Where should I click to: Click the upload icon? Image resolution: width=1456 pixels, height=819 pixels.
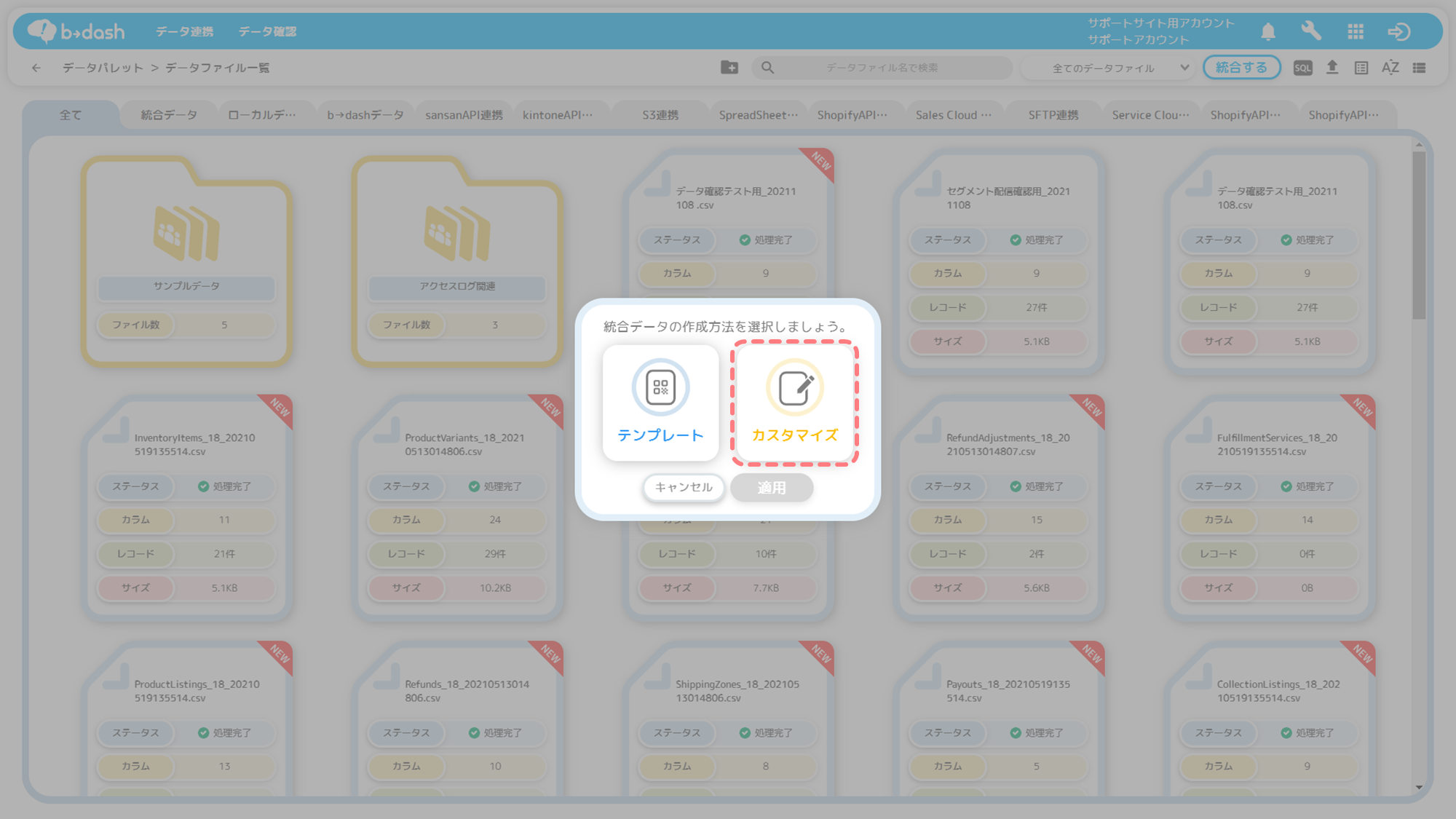coord(1332,68)
